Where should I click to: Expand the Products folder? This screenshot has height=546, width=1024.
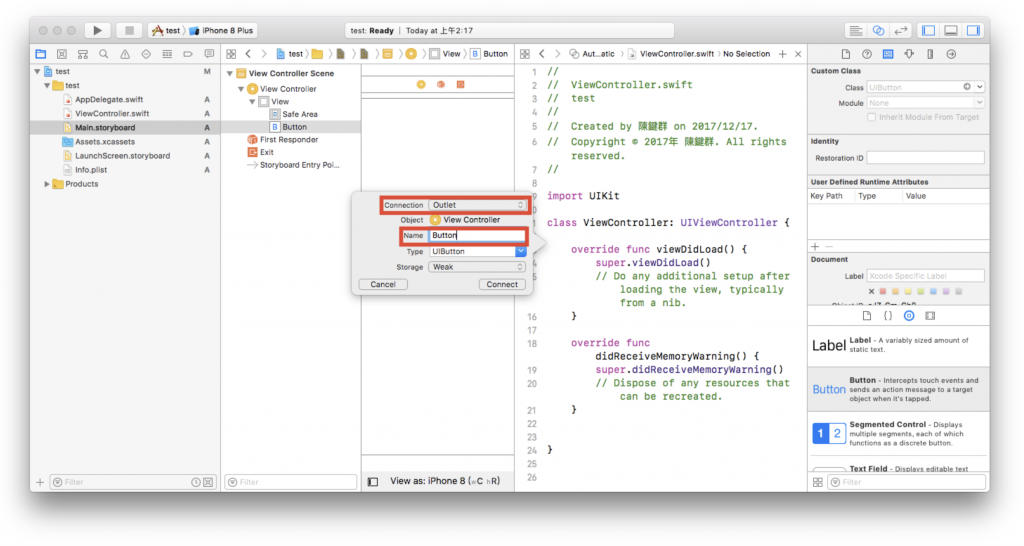point(46,184)
